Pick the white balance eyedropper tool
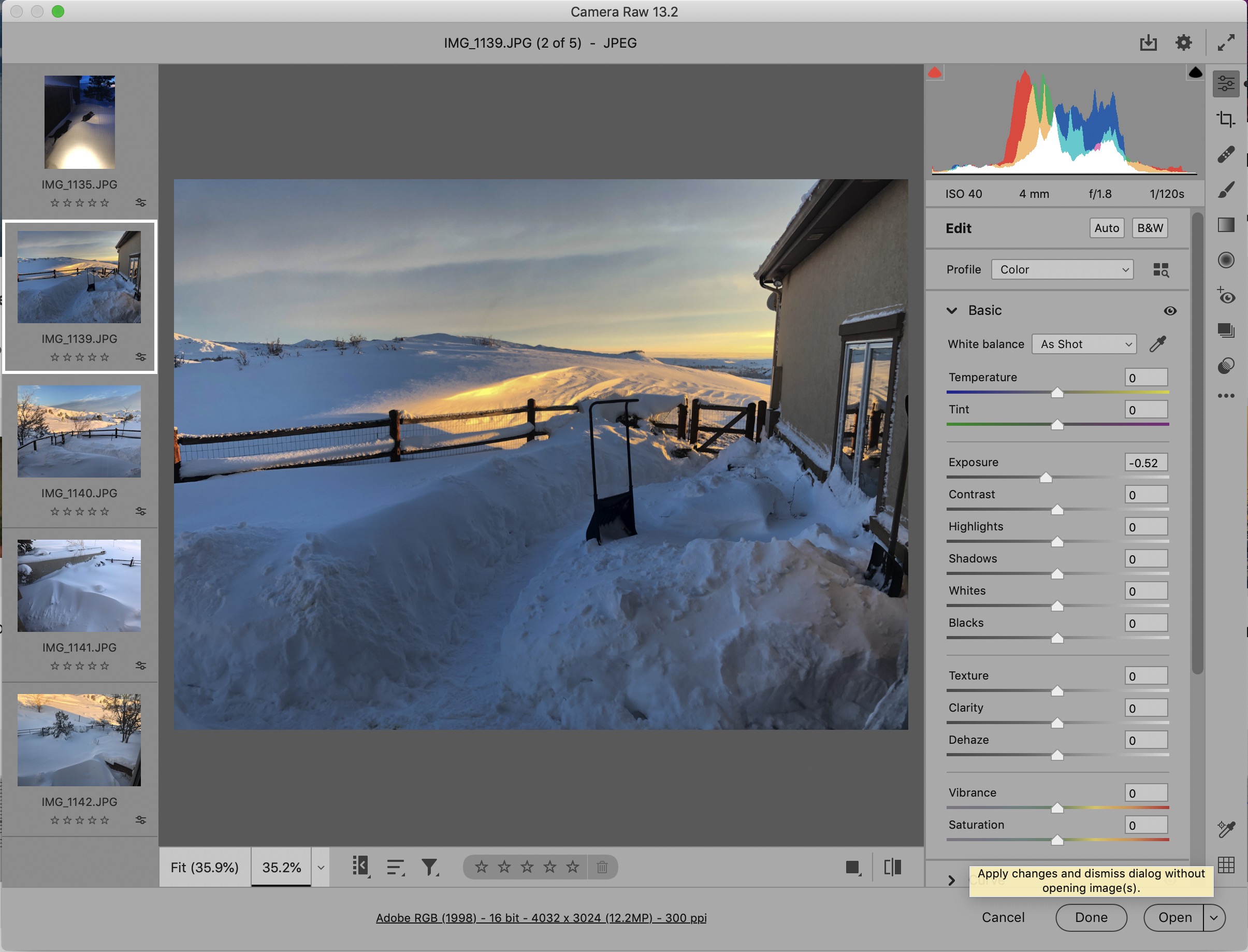 (x=1157, y=344)
